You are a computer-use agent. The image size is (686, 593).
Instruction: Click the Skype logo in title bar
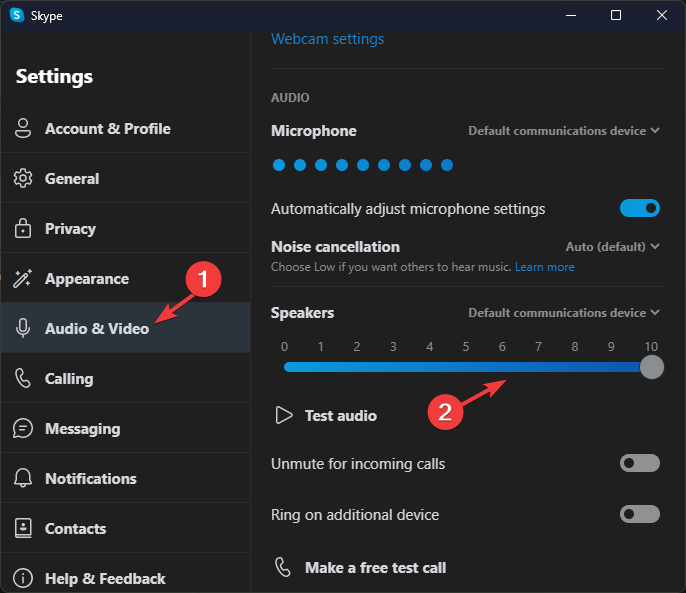(x=17, y=15)
